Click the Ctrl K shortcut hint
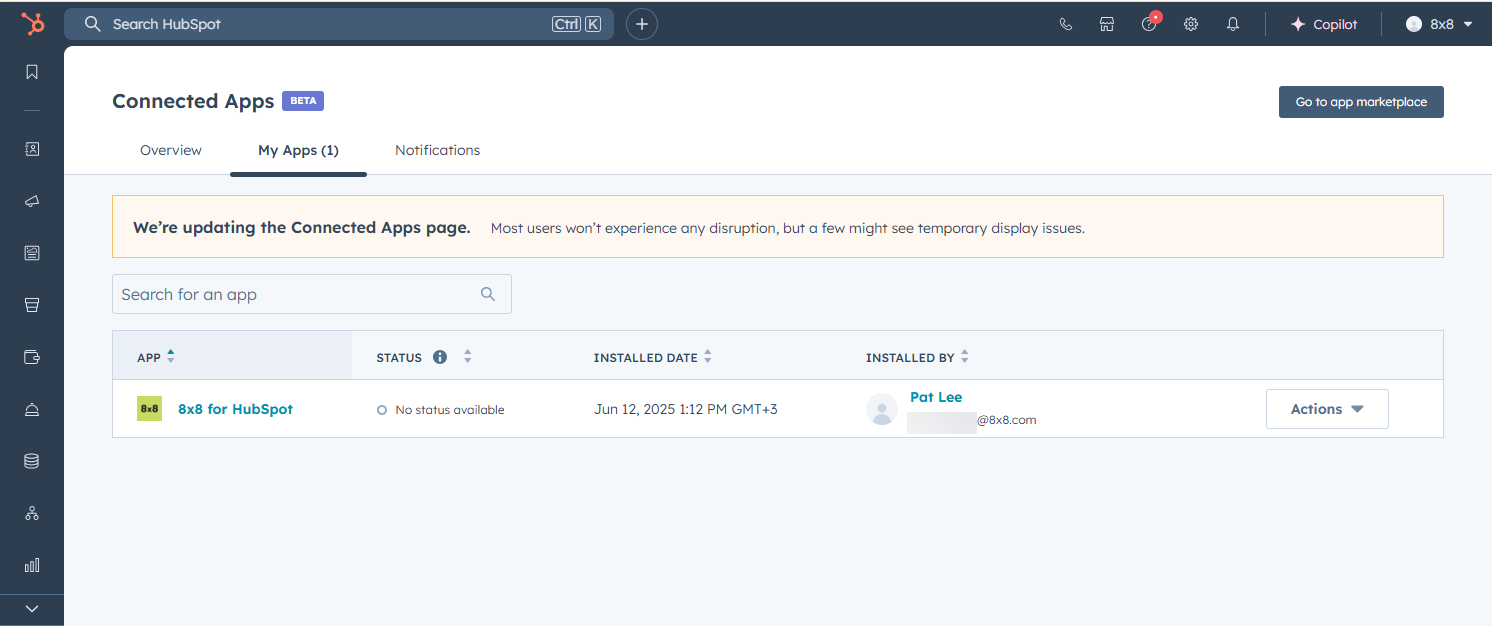 577,24
